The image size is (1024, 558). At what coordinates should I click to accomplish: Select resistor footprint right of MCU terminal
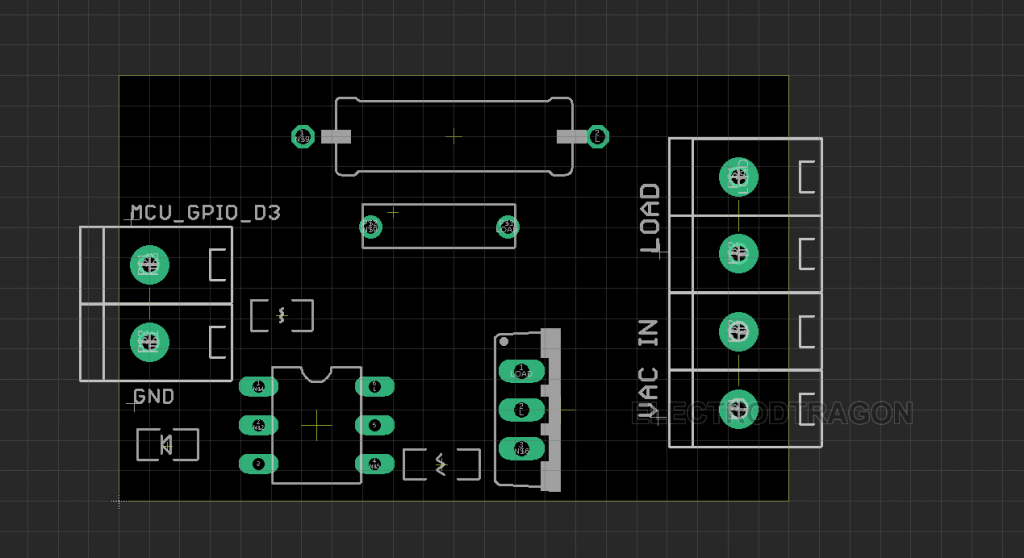[282, 315]
